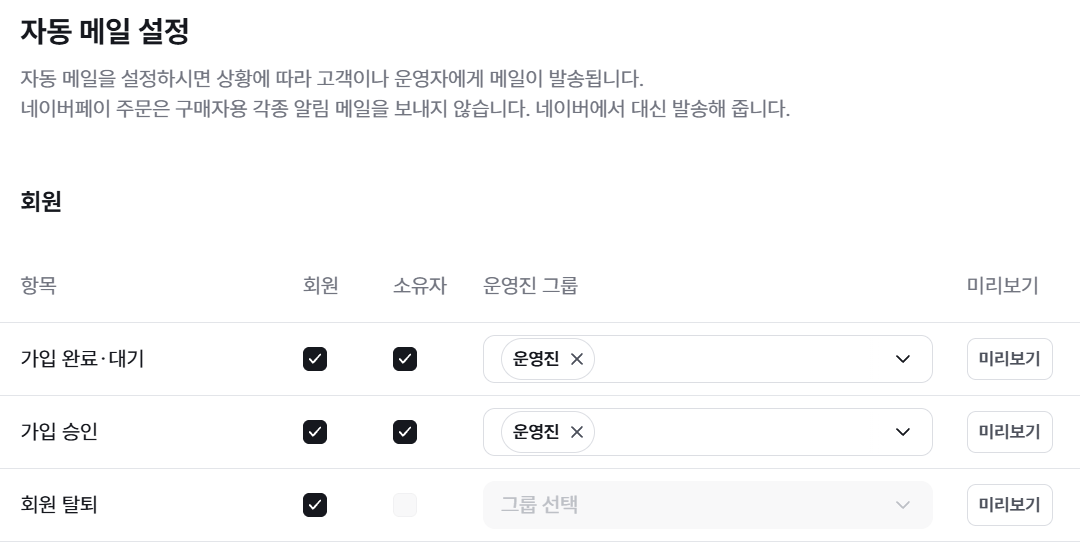
Task: Click the 운영진 그룹 column header
Action: click(x=530, y=286)
